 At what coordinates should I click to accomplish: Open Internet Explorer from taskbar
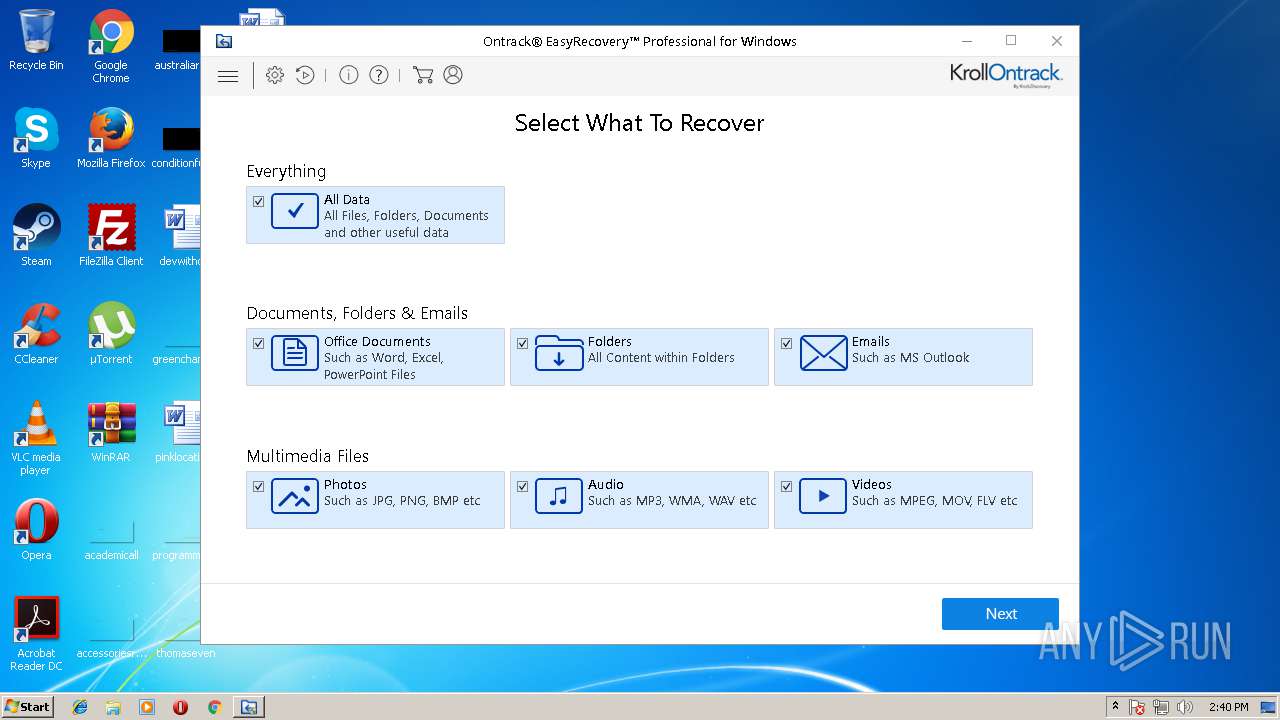click(x=80, y=707)
